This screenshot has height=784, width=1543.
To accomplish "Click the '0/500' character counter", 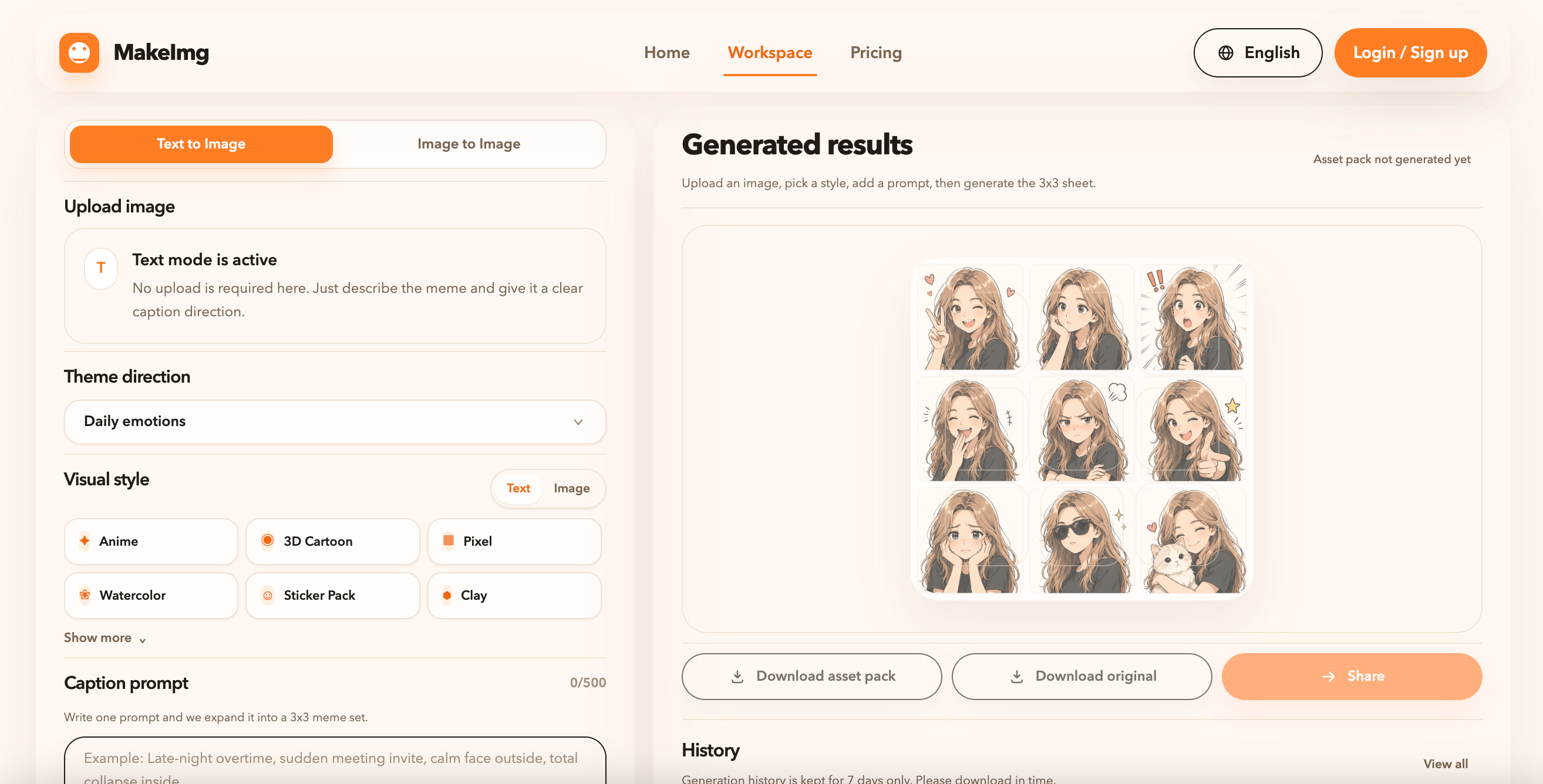I will point(588,683).
